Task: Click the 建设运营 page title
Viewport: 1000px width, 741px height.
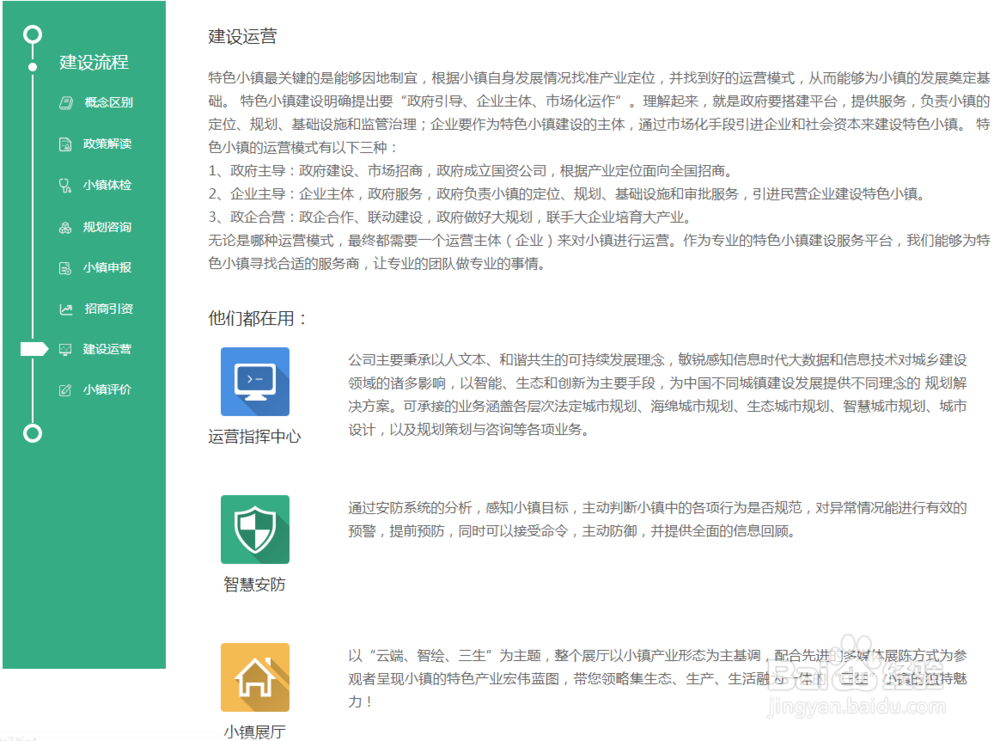Action: coord(242,37)
